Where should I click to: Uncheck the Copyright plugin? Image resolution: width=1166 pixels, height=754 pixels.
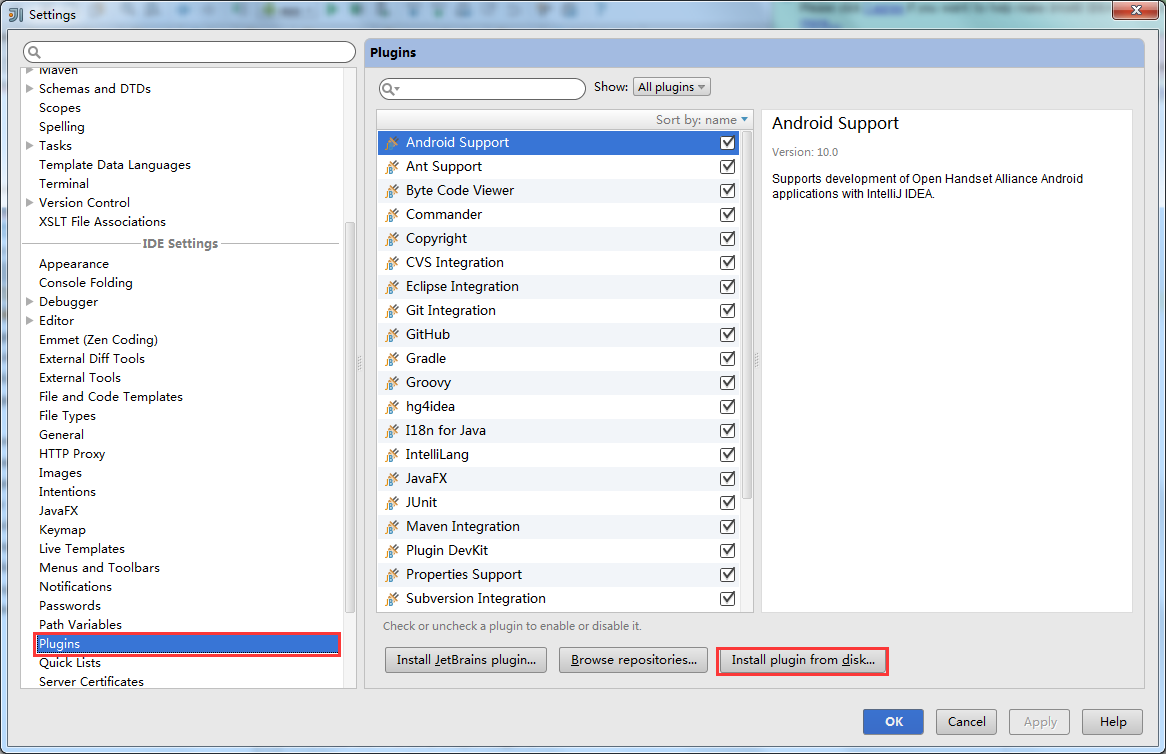727,239
